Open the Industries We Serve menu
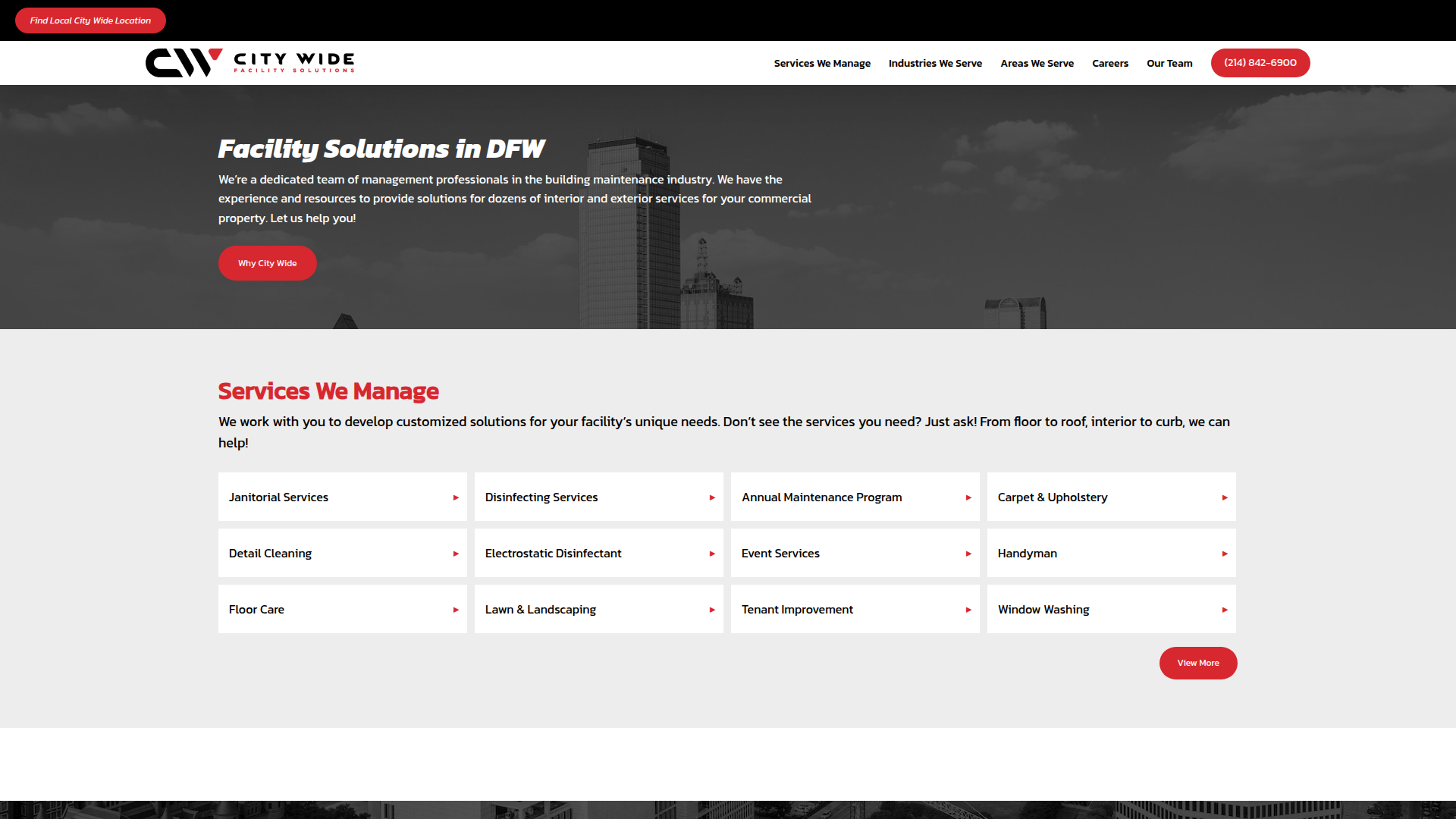 click(935, 63)
